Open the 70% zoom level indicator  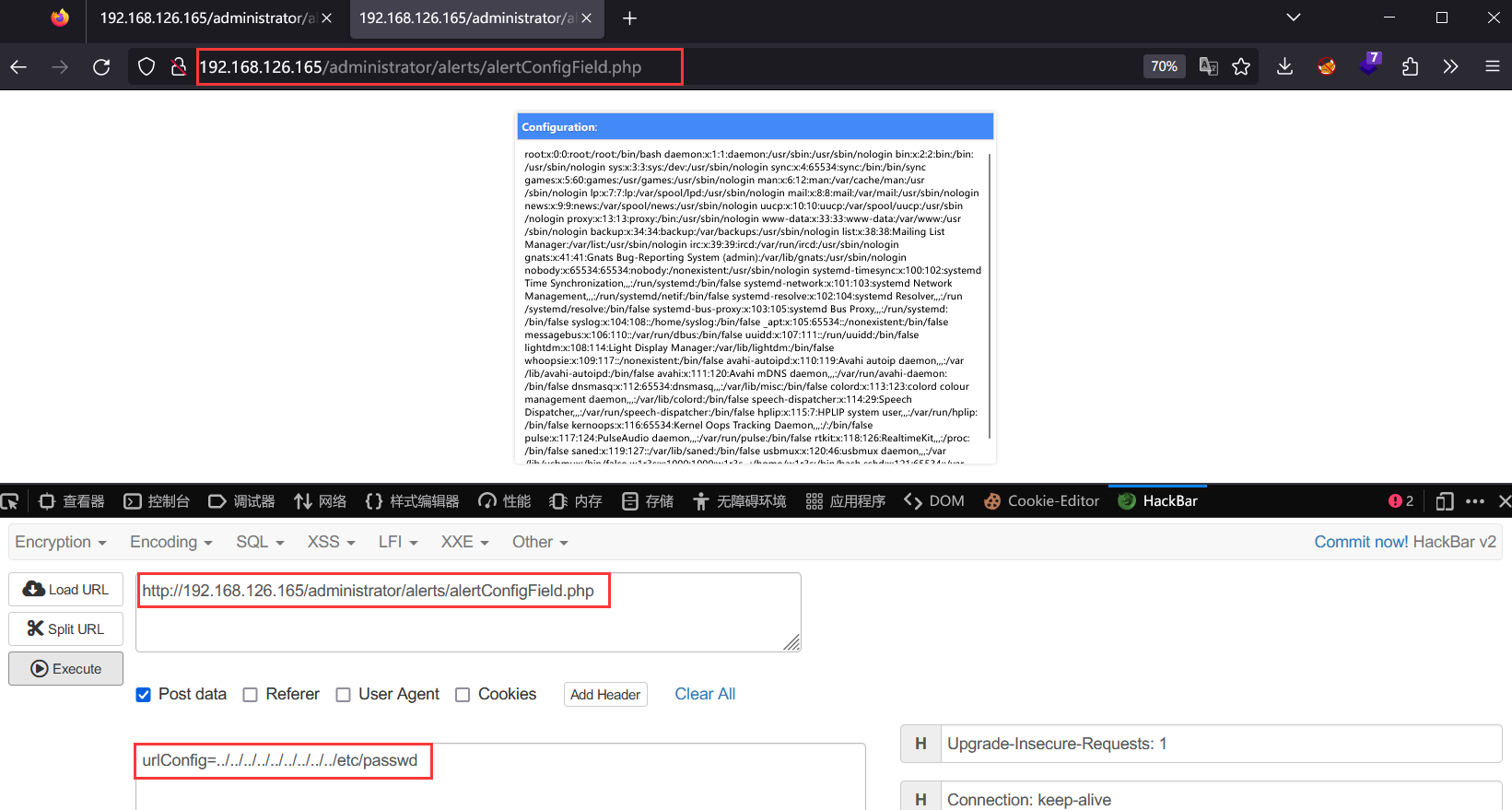1164,66
